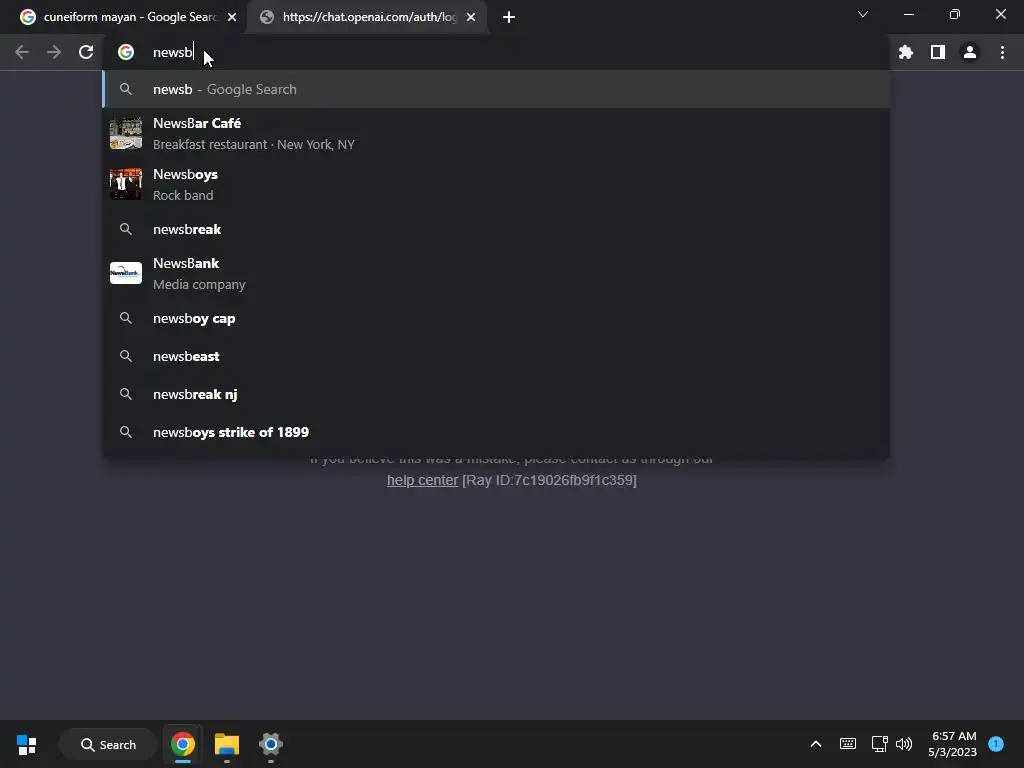Click the browser forward arrow
Viewport: 1024px width, 768px height.
pyautogui.click(x=54, y=52)
